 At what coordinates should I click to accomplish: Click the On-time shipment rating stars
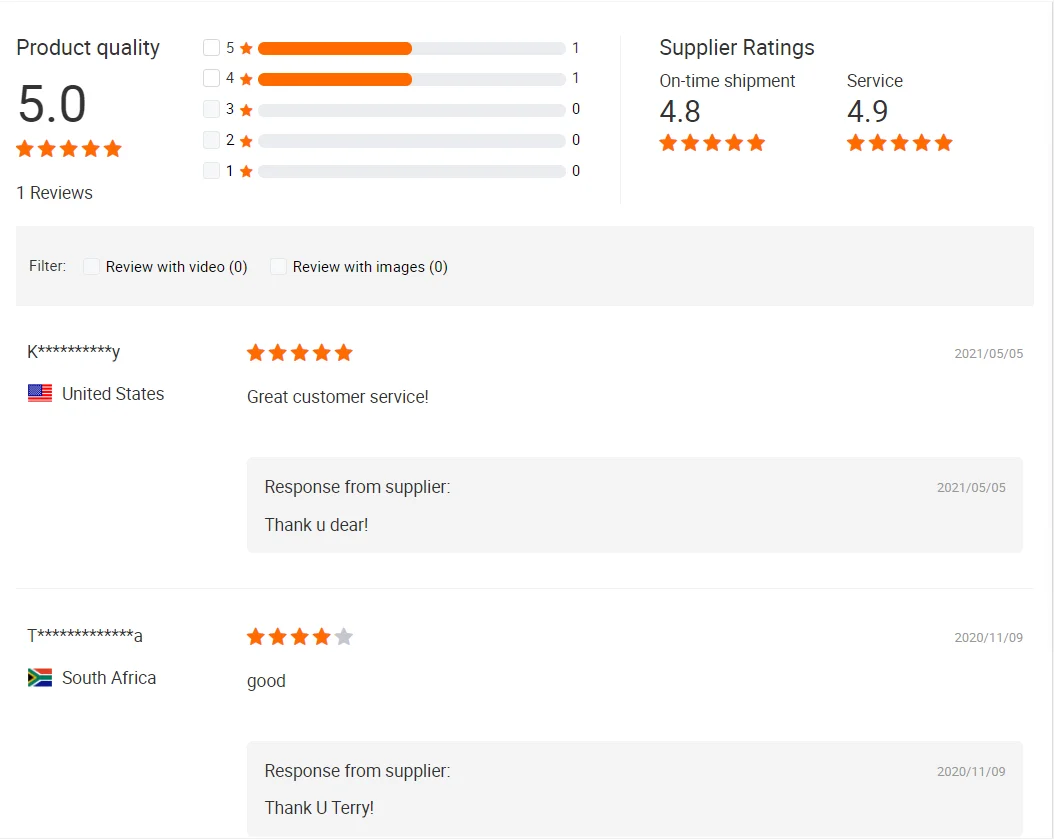point(712,143)
